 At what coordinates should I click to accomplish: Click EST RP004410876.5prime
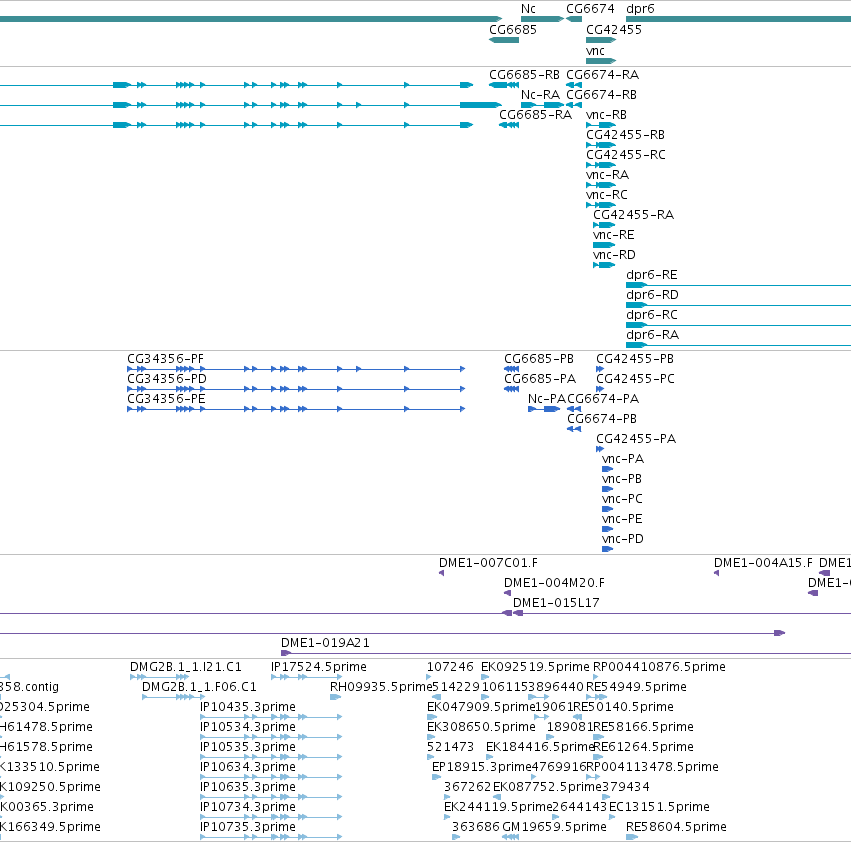tap(659, 667)
